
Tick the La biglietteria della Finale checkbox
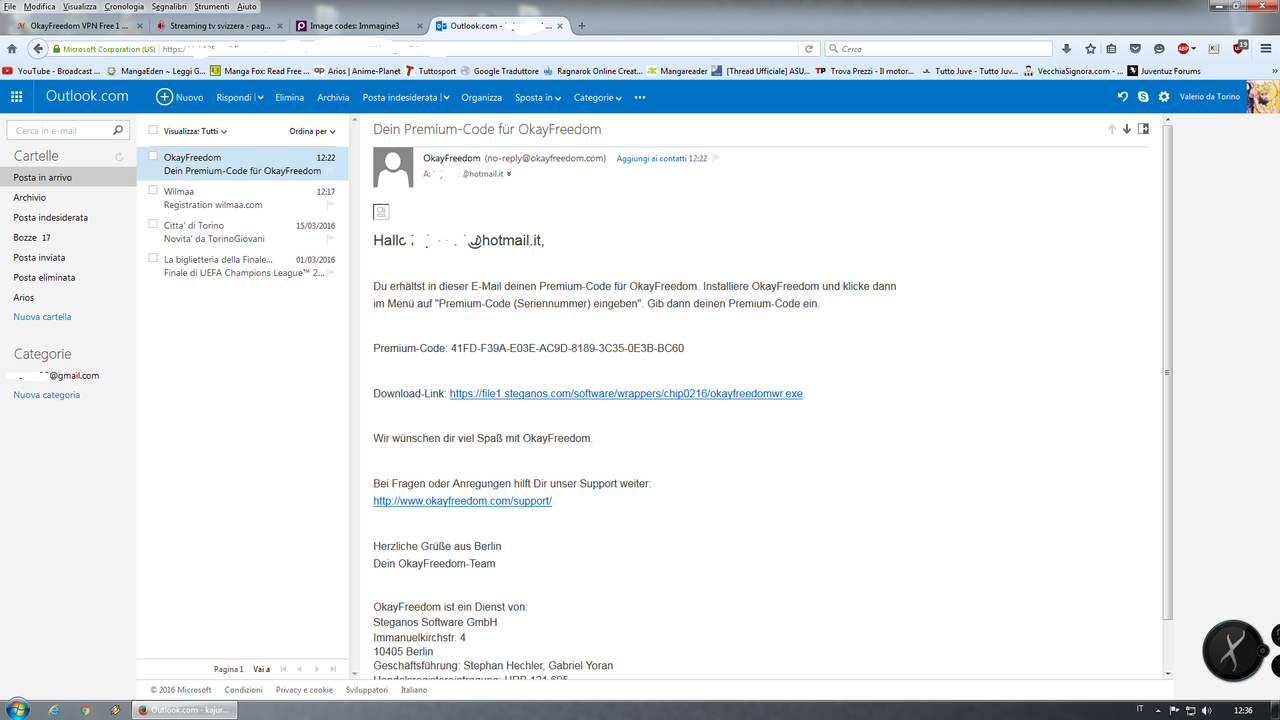point(153,258)
